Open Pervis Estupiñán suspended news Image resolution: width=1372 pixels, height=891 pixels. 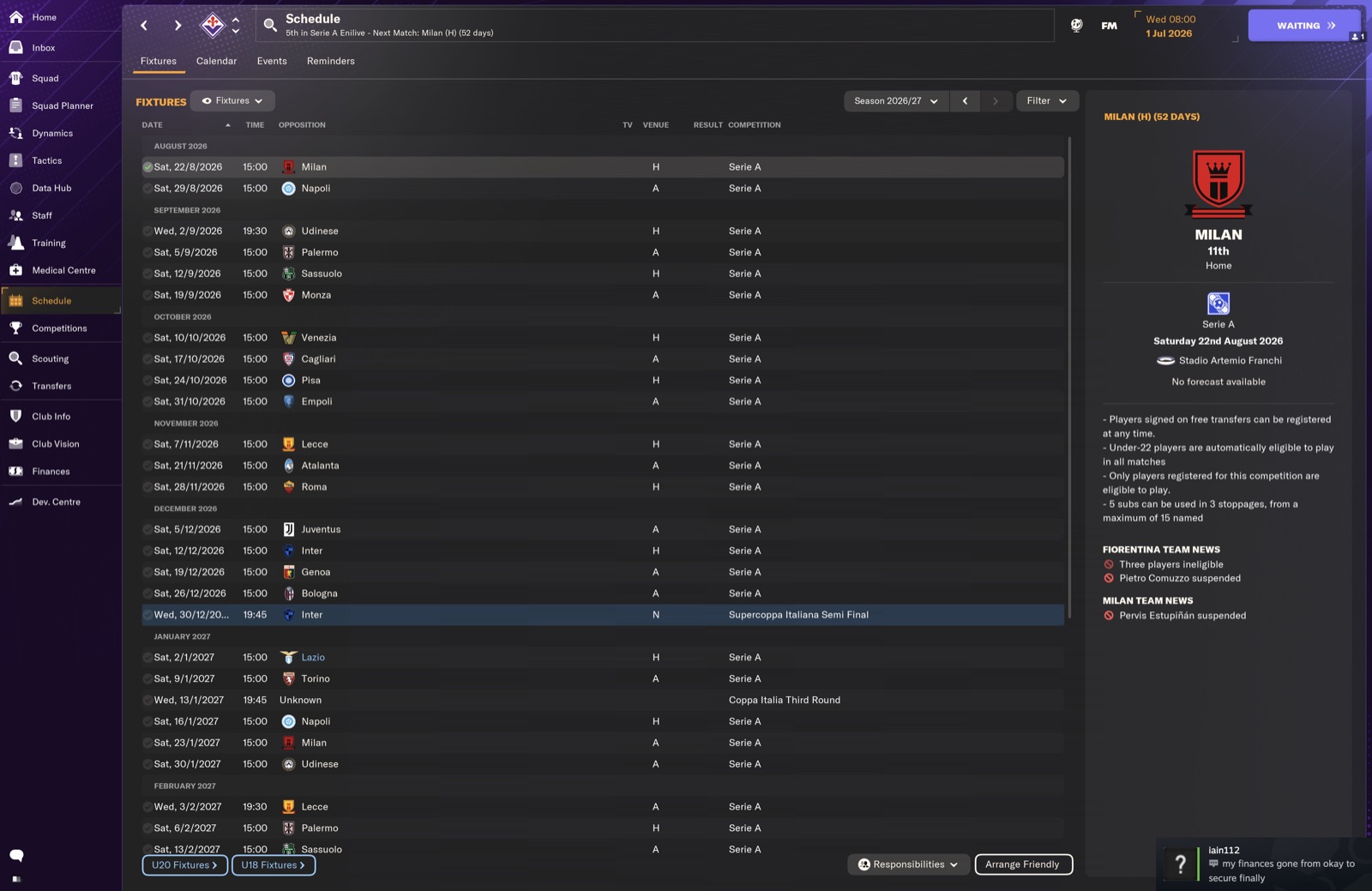1182,616
